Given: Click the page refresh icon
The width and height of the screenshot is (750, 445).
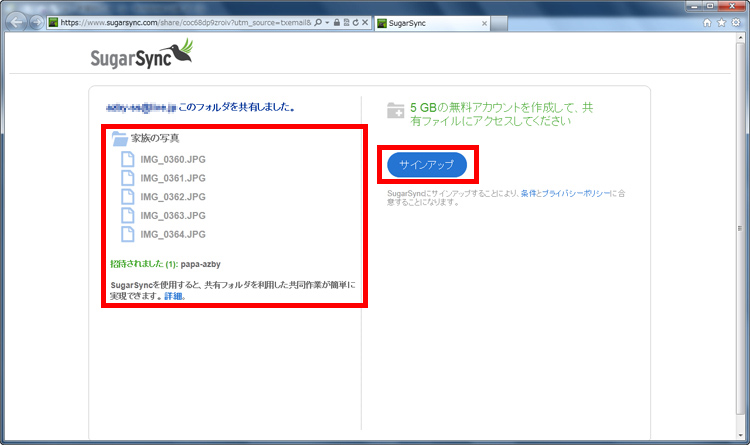Looking at the screenshot, I should click(355, 22).
